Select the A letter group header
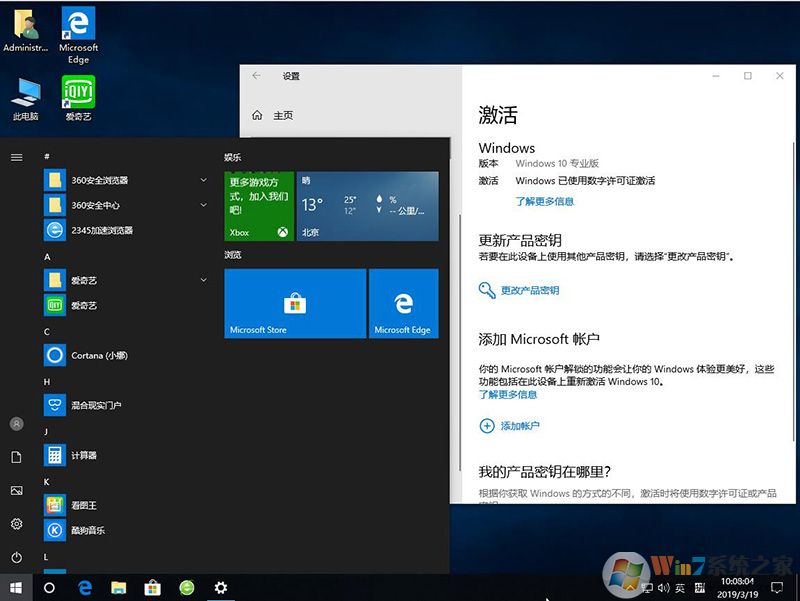This screenshot has width=800, height=601. coord(47,257)
